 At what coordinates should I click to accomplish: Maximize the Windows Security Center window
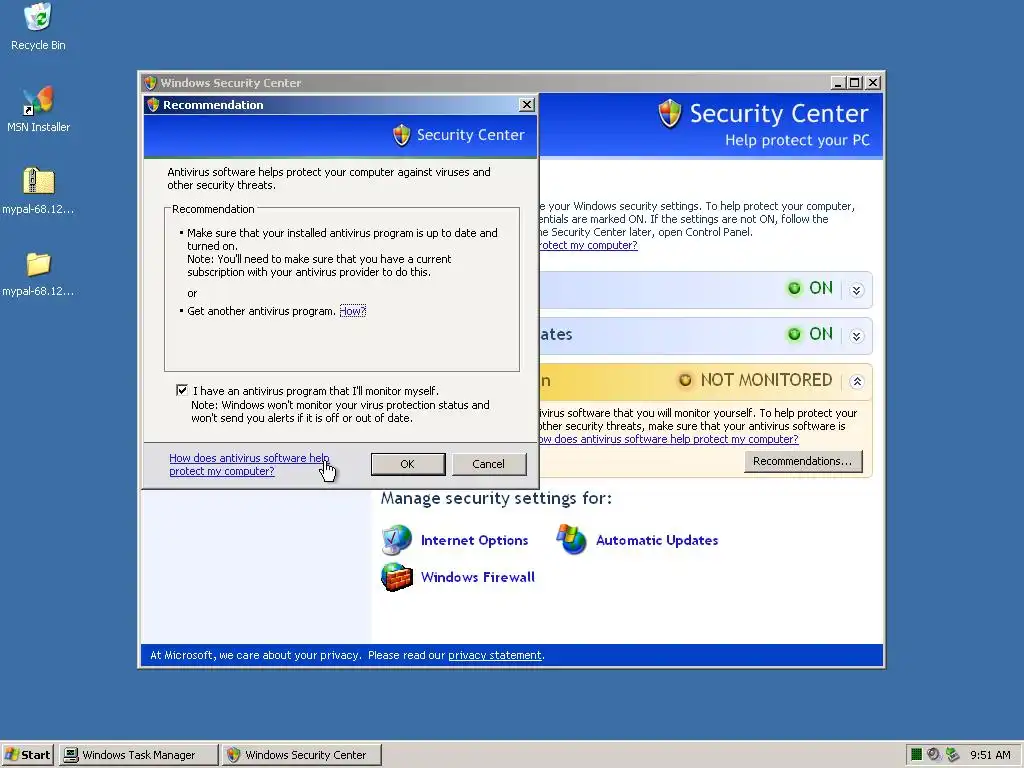[854, 83]
